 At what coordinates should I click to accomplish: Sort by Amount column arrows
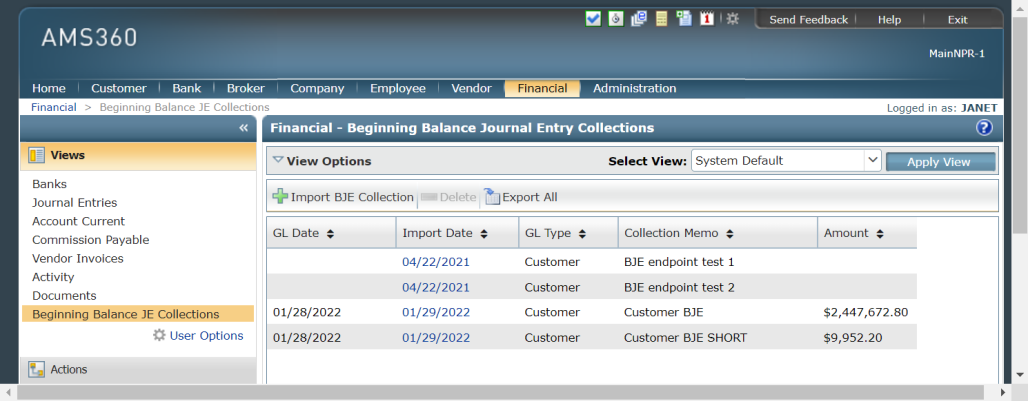point(880,234)
